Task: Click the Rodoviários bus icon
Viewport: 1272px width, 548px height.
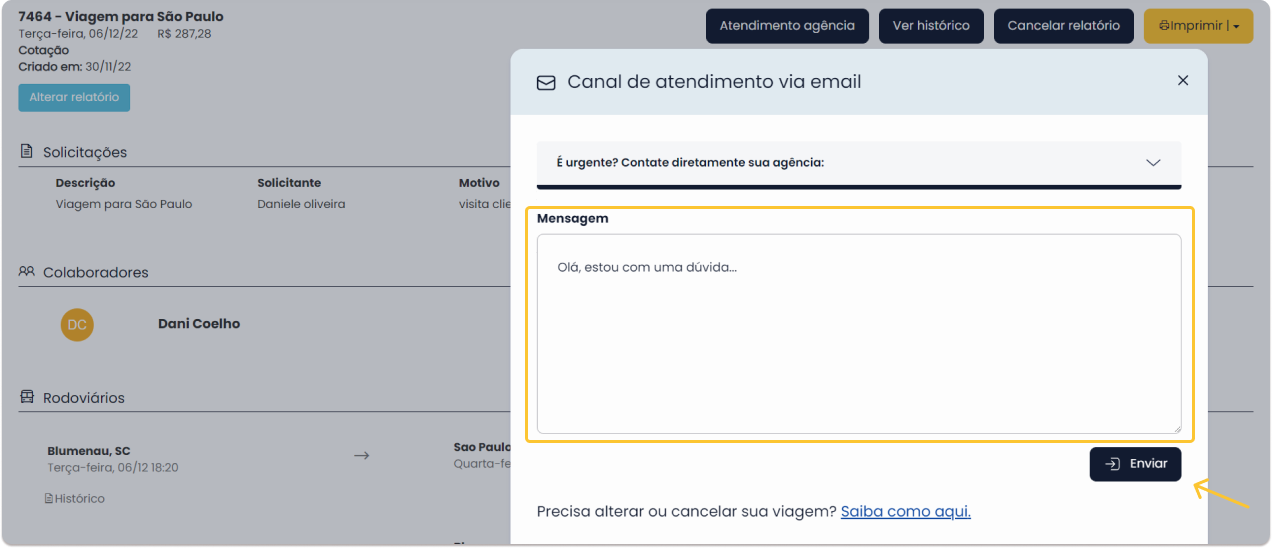Action: tap(27, 397)
